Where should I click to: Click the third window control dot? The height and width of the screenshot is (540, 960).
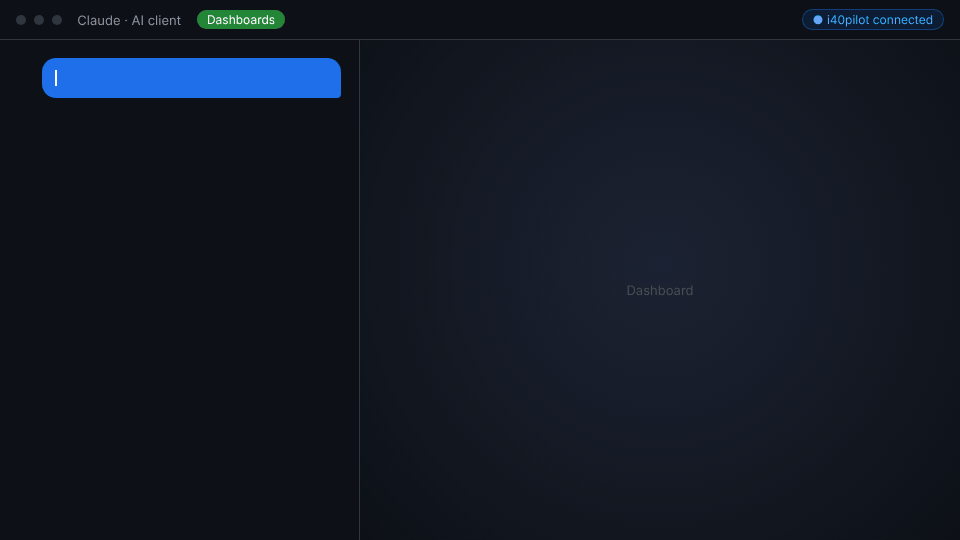(x=57, y=20)
